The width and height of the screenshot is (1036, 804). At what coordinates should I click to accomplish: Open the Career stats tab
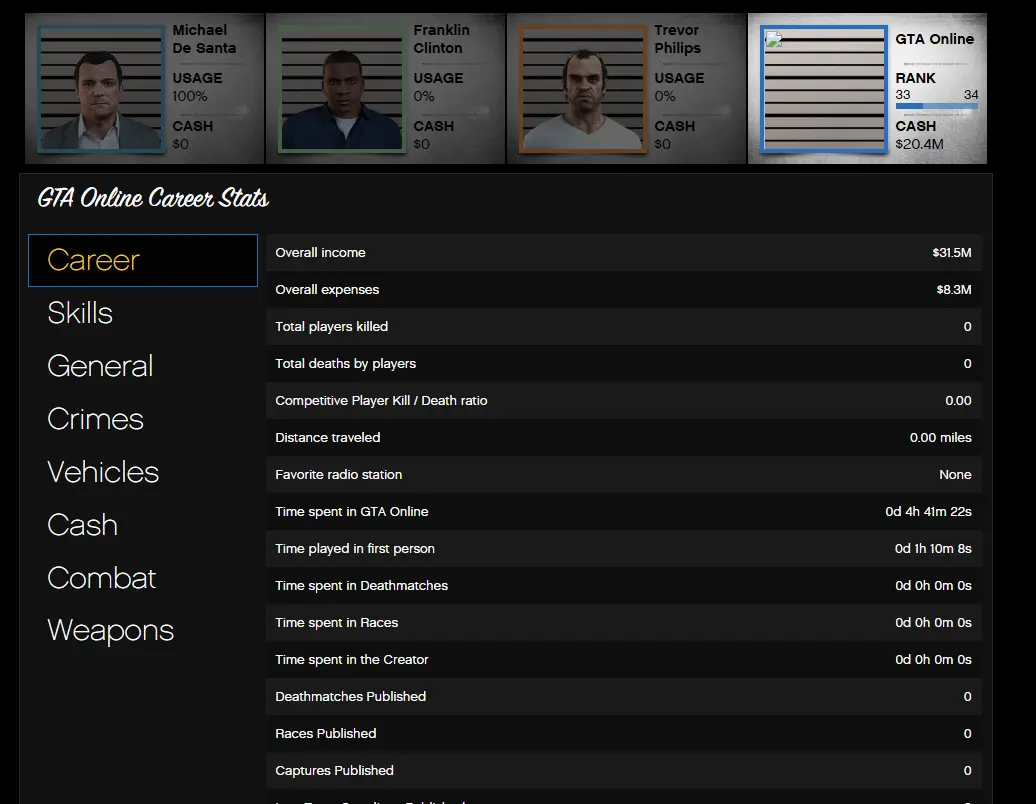pyautogui.click(x=143, y=260)
